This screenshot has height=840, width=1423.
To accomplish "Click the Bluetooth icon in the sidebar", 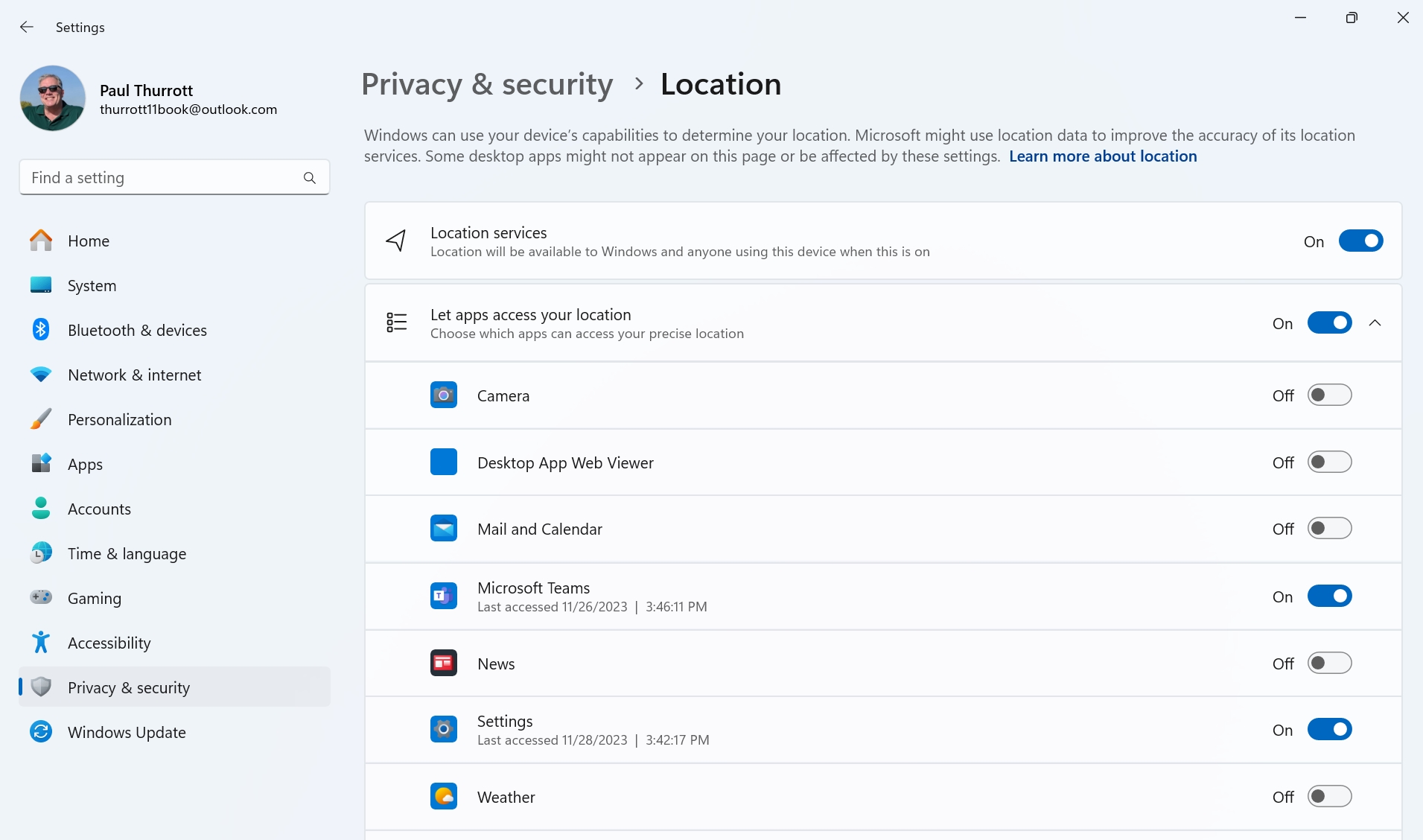I will [41, 330].
